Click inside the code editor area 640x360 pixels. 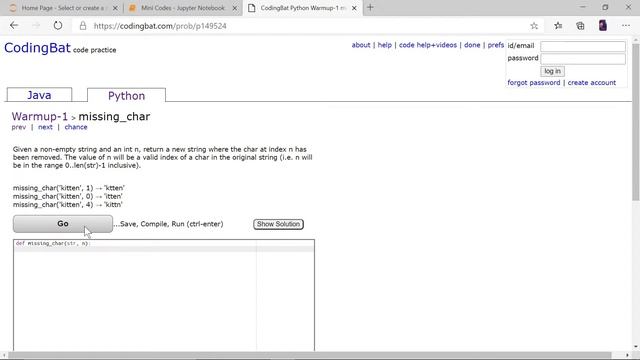pos(164,296)
